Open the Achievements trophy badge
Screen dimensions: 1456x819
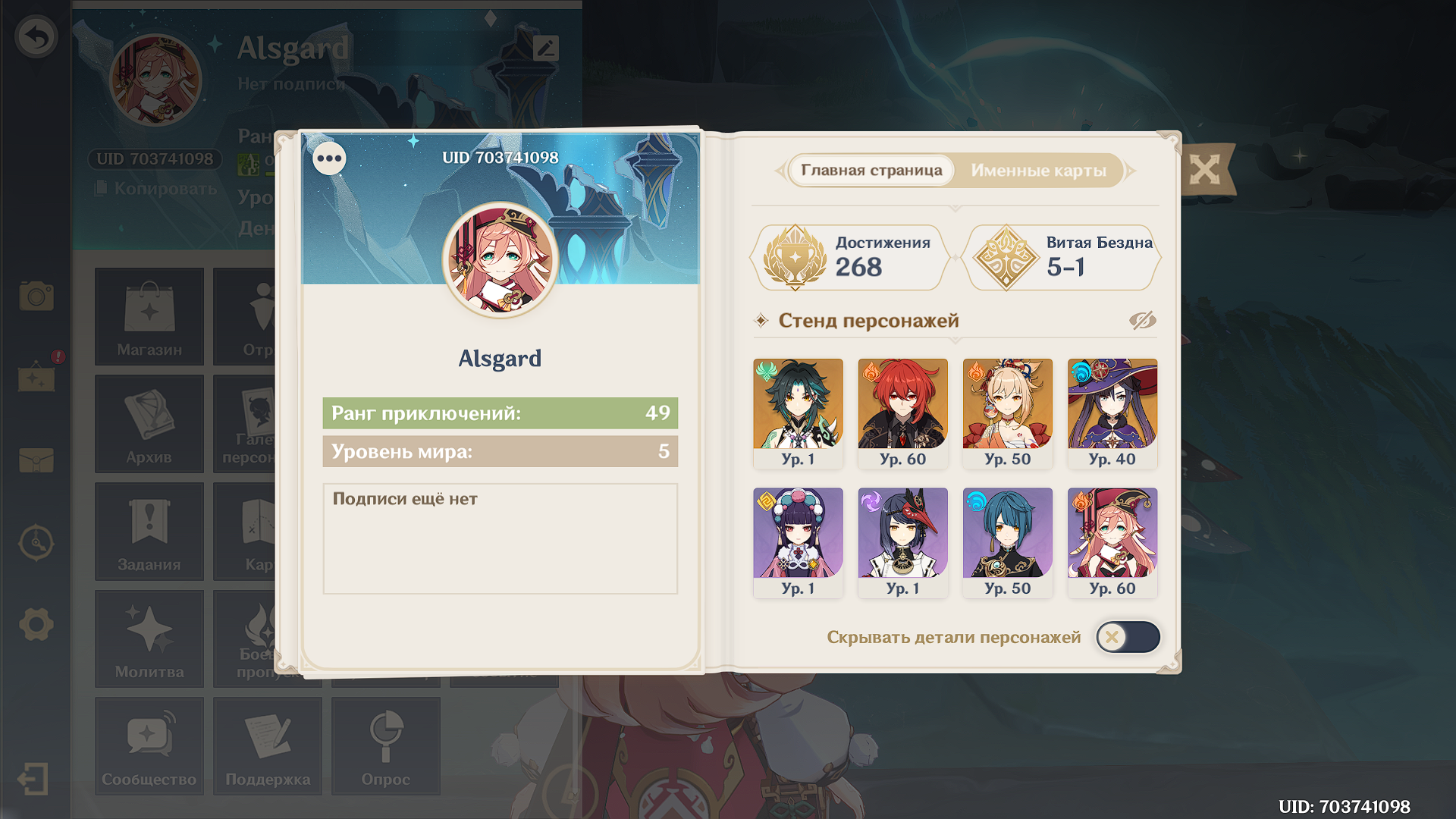(850, 258)
